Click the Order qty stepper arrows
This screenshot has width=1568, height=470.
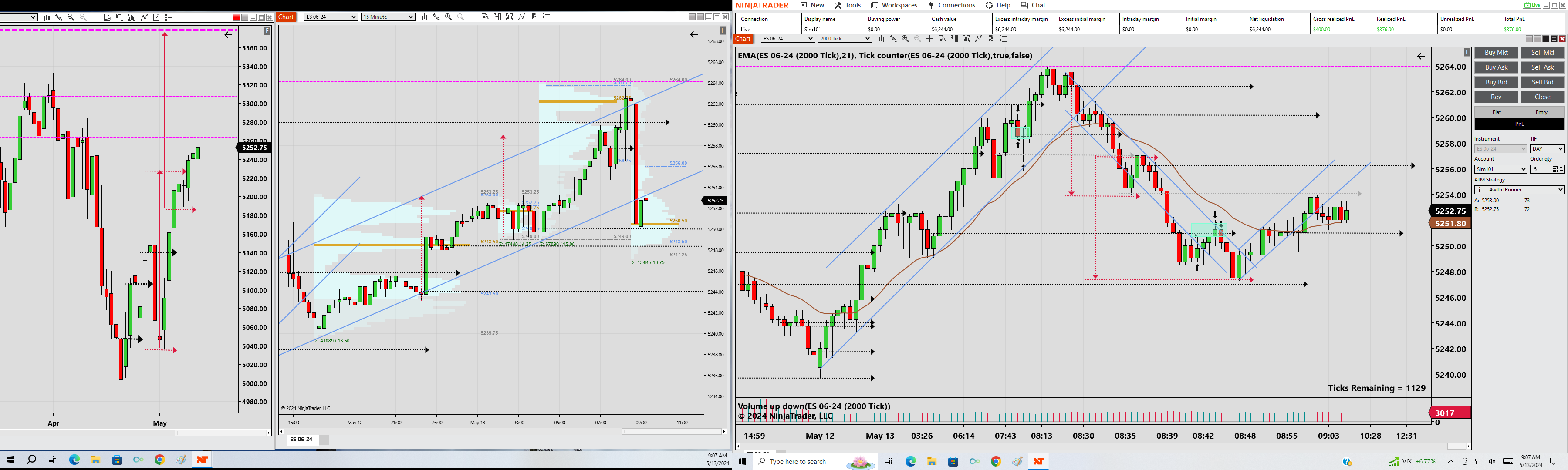click(1561, 169)
